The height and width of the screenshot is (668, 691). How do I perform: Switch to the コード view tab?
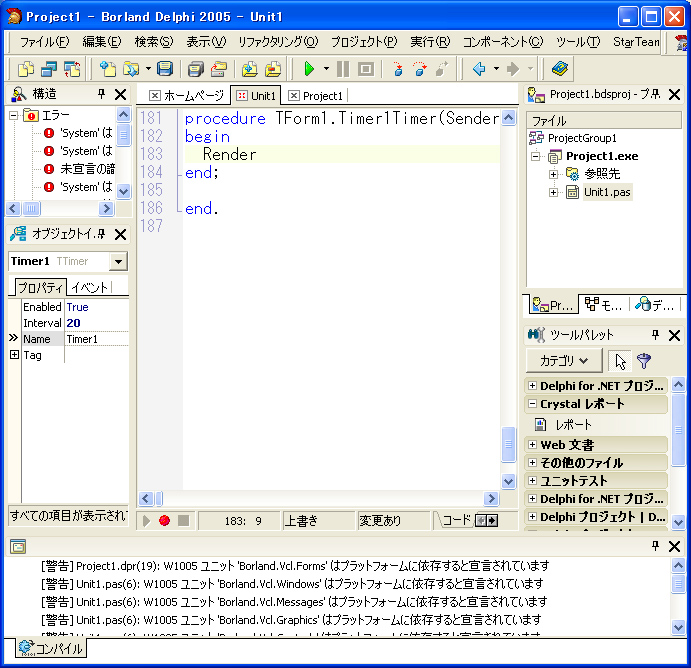click(455, 520)
